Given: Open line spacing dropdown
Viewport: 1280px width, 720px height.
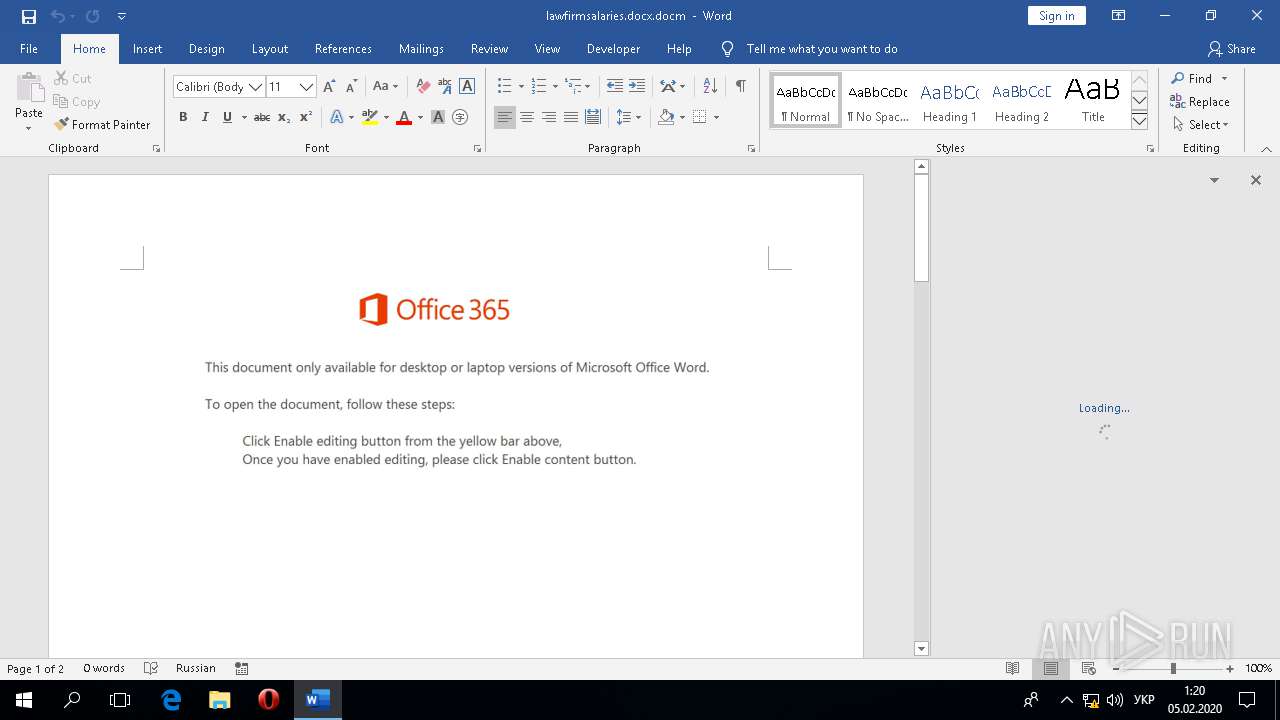Looking at the screenshot, I should coord(628,117).
